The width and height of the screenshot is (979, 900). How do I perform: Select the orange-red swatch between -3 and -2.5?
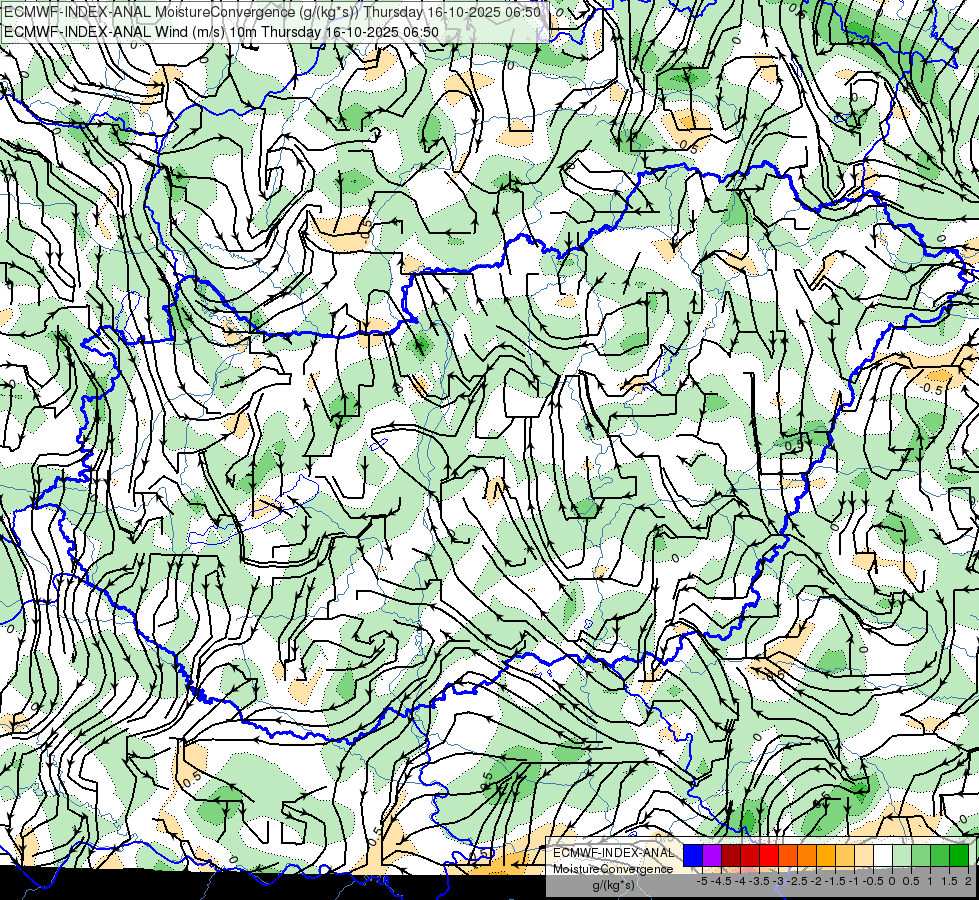788,856
